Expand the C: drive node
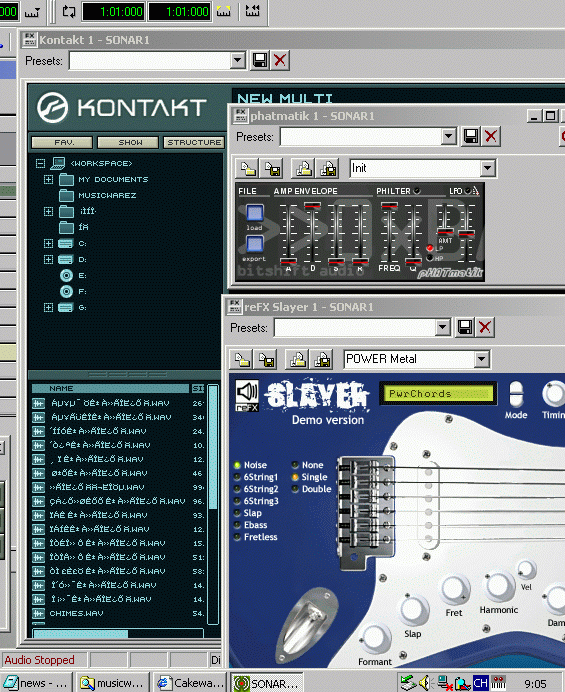The width and height of the screenshot is (565, 692). (x=49, y=244)
